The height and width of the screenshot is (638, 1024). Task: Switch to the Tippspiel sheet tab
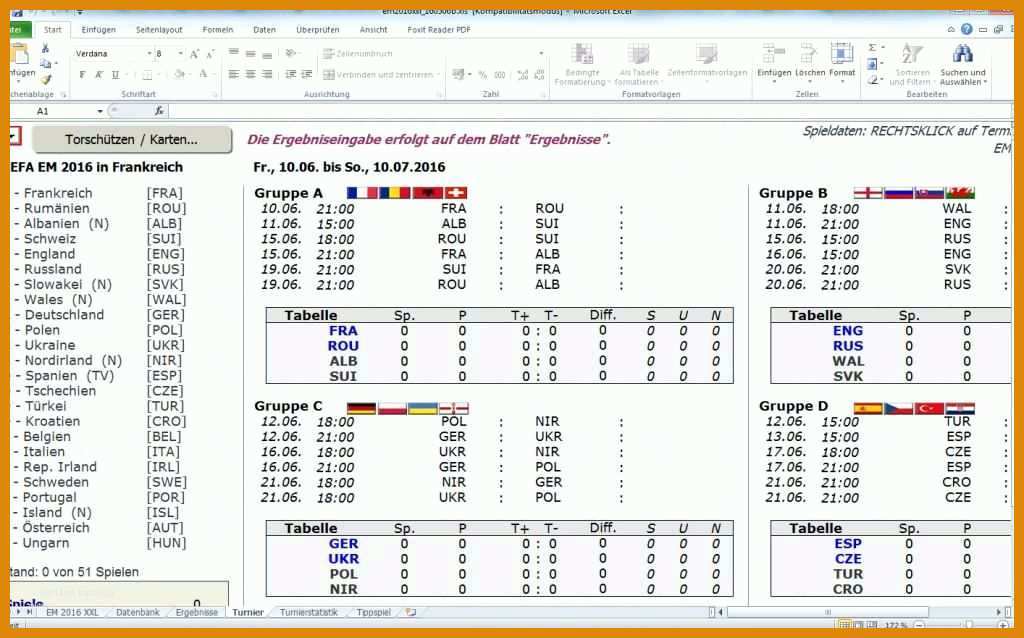click(x=374, y=613)
